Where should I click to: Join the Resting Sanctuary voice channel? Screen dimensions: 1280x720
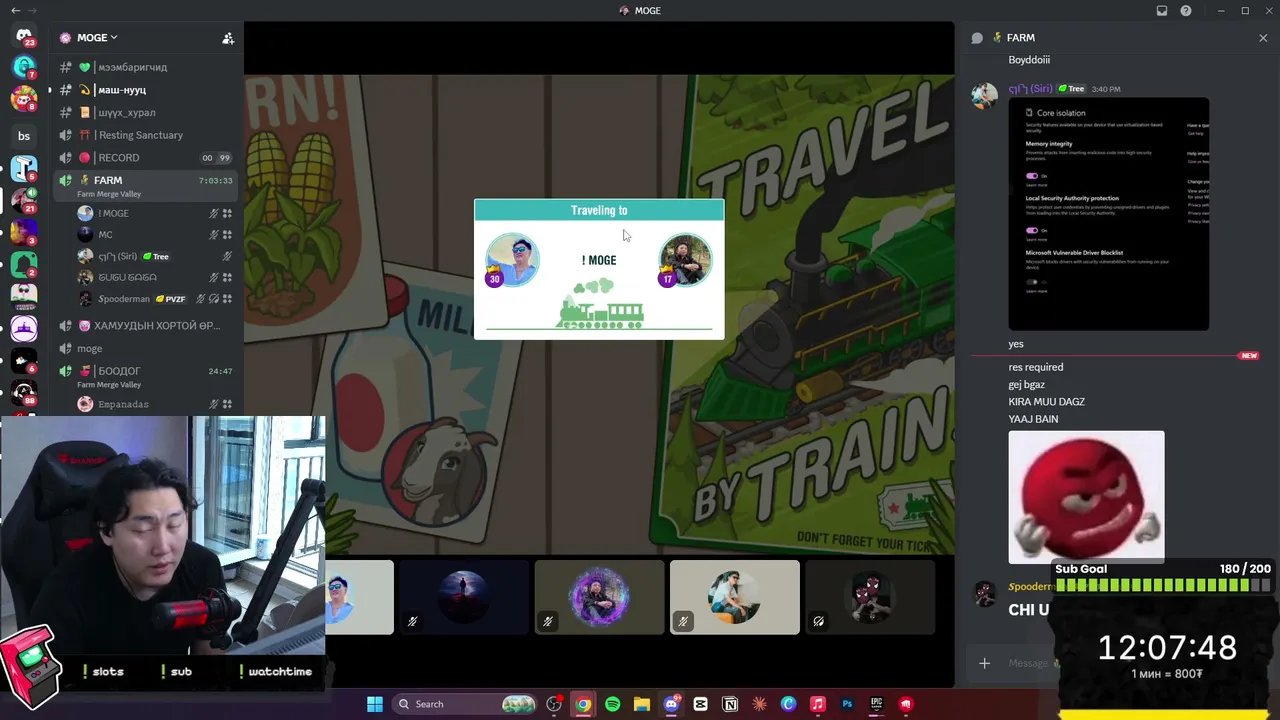tap(147, 135)
